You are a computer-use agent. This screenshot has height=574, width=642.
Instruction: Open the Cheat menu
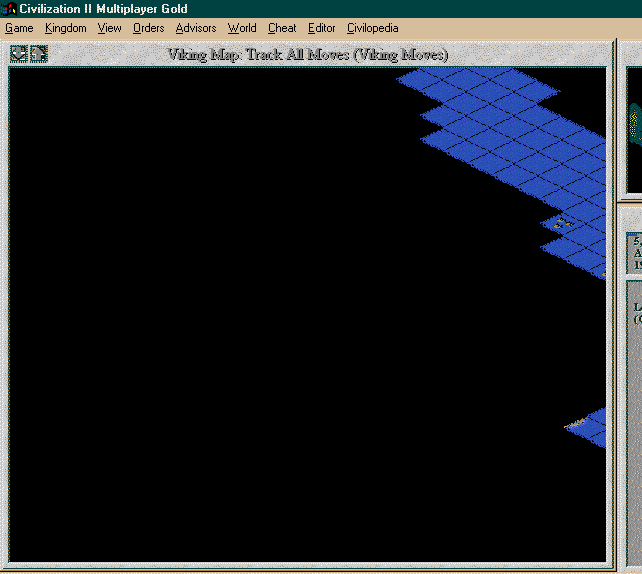click(282, 28)
